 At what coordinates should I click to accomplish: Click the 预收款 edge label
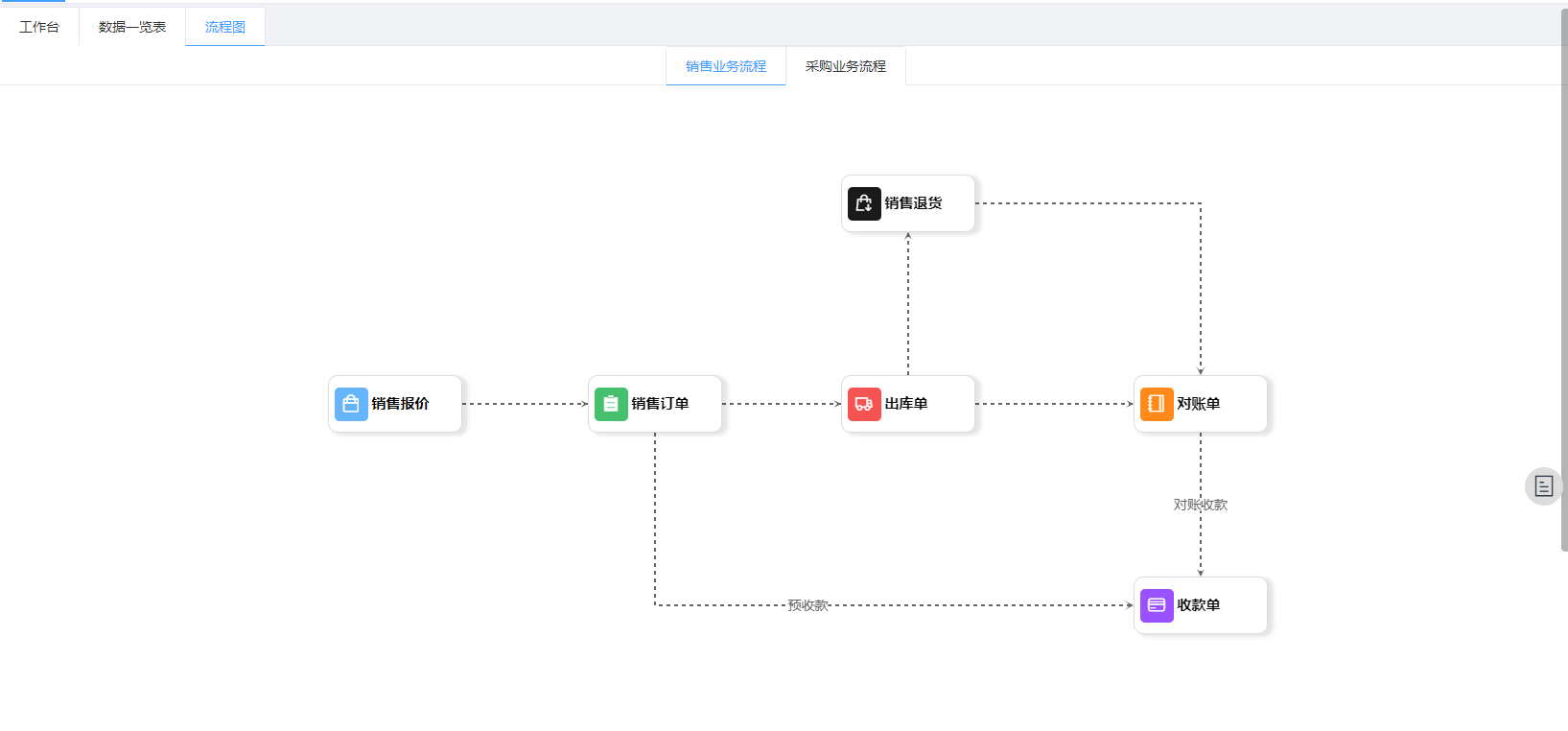click(807, 605)
